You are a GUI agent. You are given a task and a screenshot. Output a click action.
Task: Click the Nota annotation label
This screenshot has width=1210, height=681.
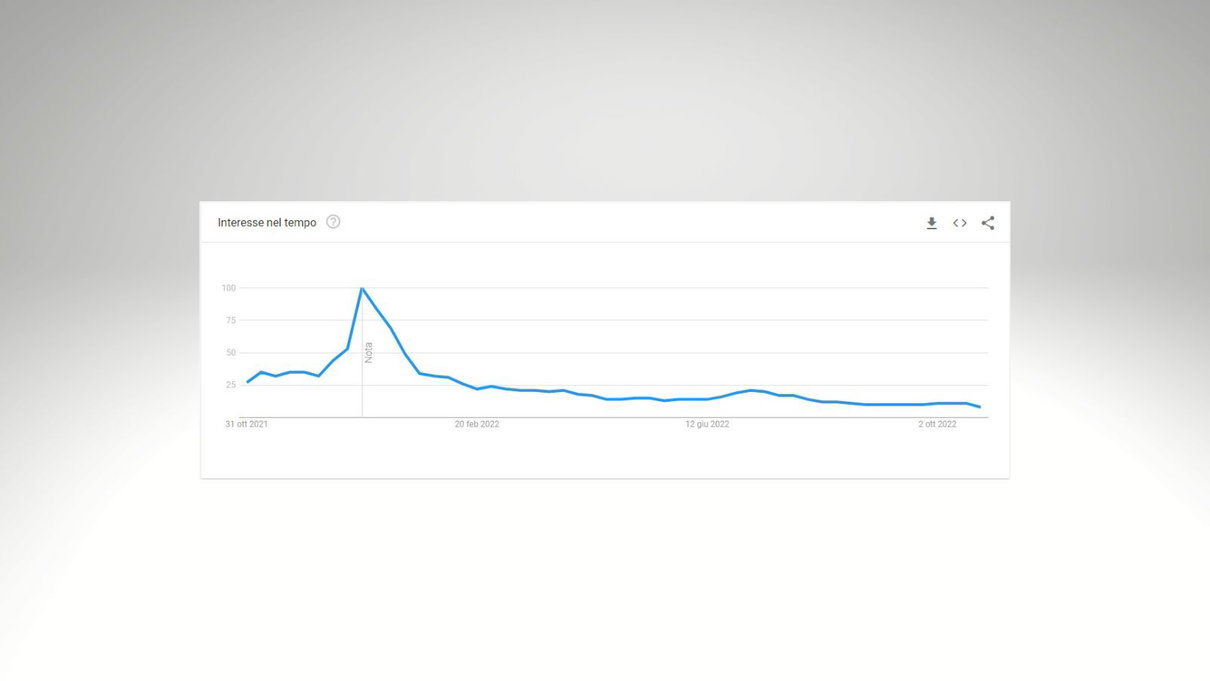point(368,352)
